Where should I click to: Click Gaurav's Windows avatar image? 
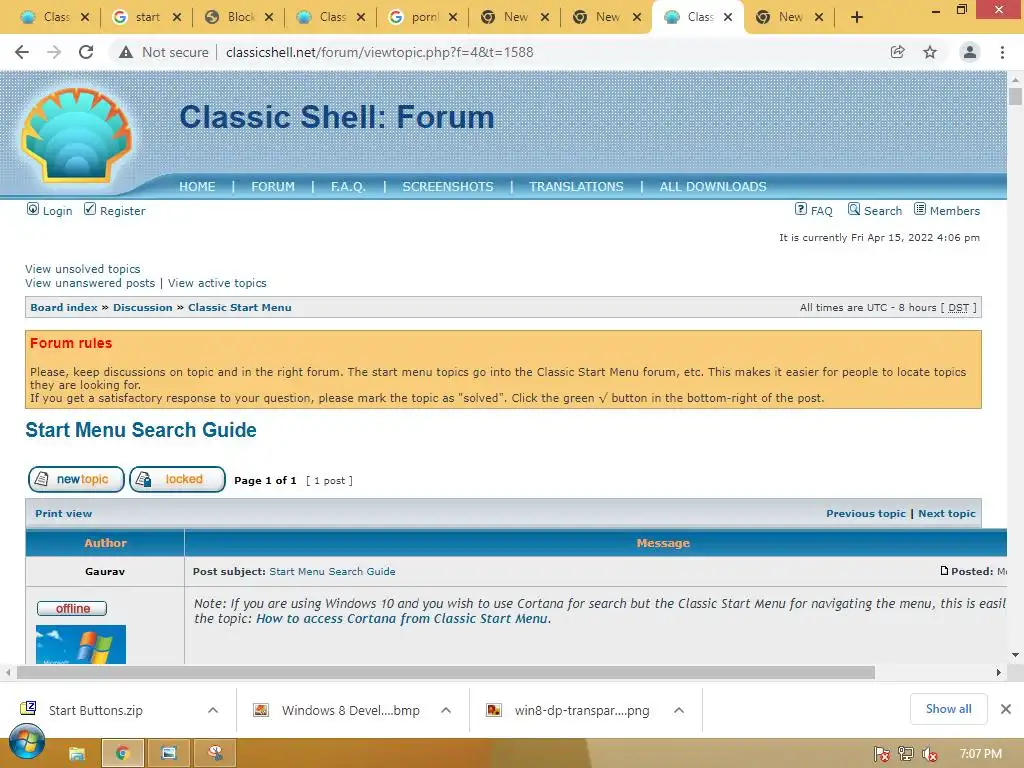click(81, 645)
